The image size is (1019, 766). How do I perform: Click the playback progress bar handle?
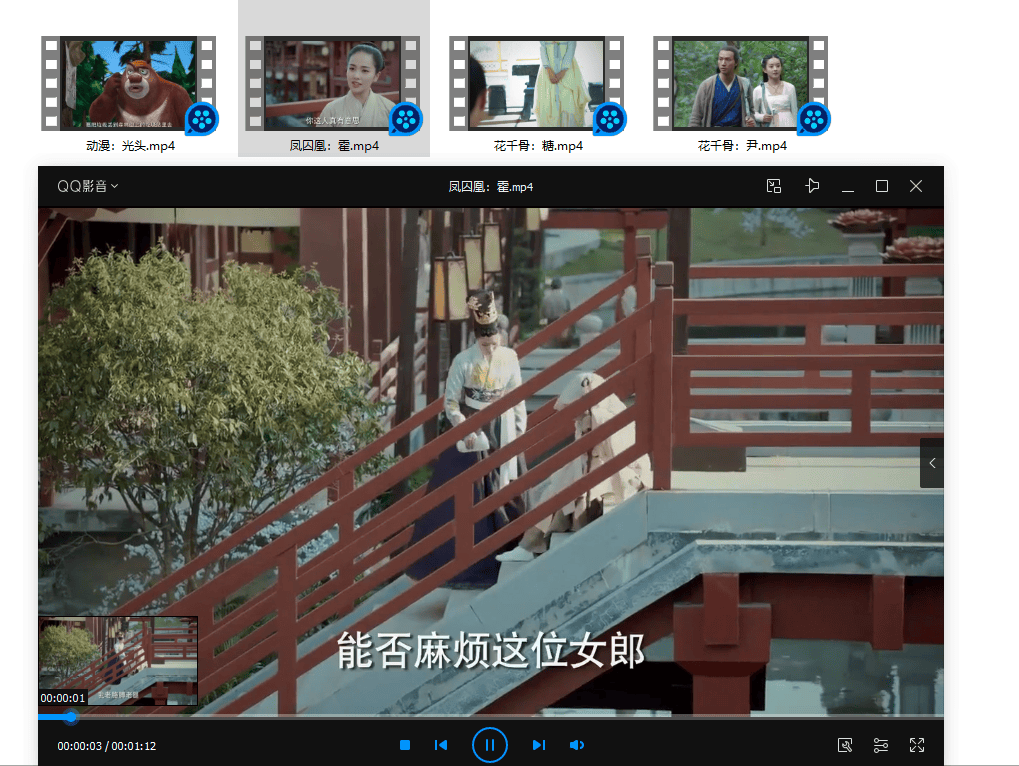click(x=71, y=717)
